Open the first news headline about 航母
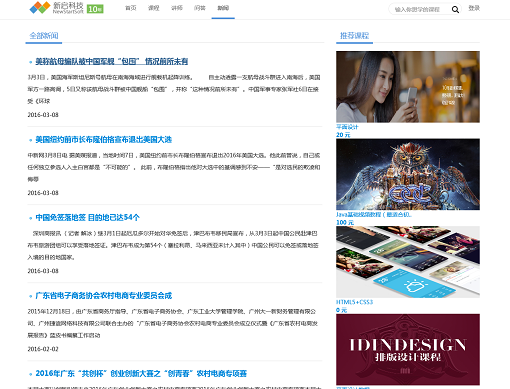This screenshot has width=510, height=389. (x=112, y=61)
